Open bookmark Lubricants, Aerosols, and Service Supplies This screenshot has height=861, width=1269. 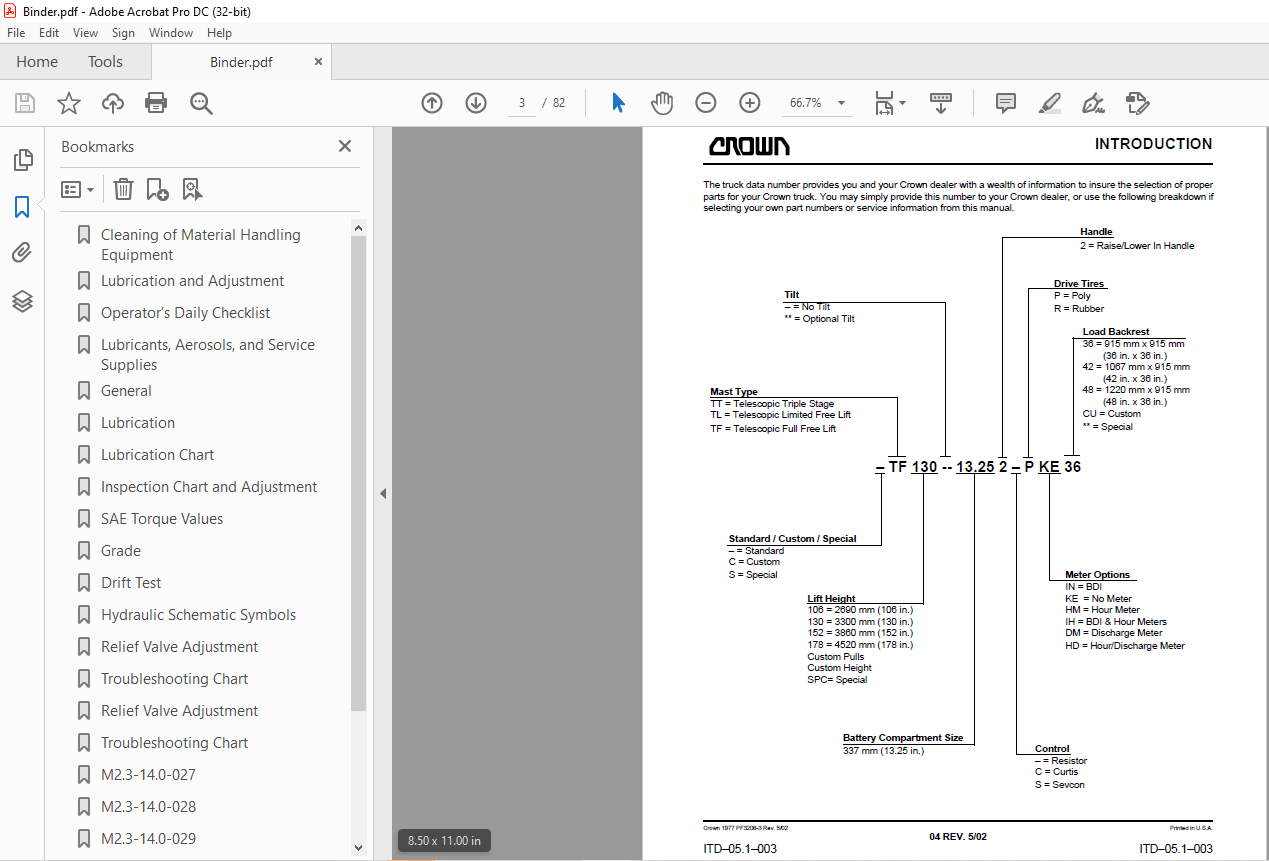tap(207, 355)
